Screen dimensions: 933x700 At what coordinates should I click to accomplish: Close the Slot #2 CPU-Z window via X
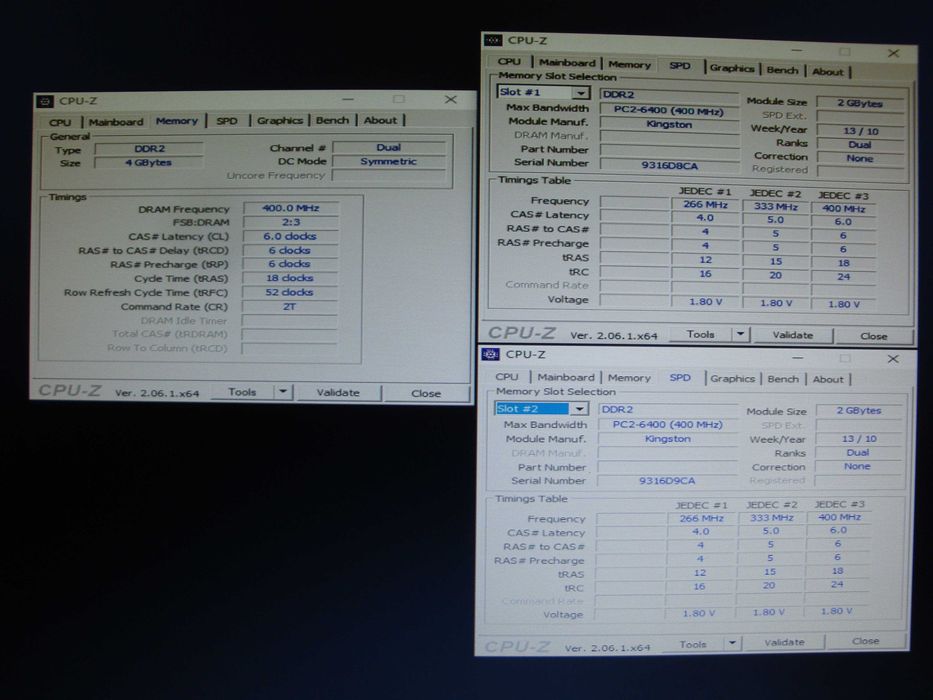click(893, 359)
